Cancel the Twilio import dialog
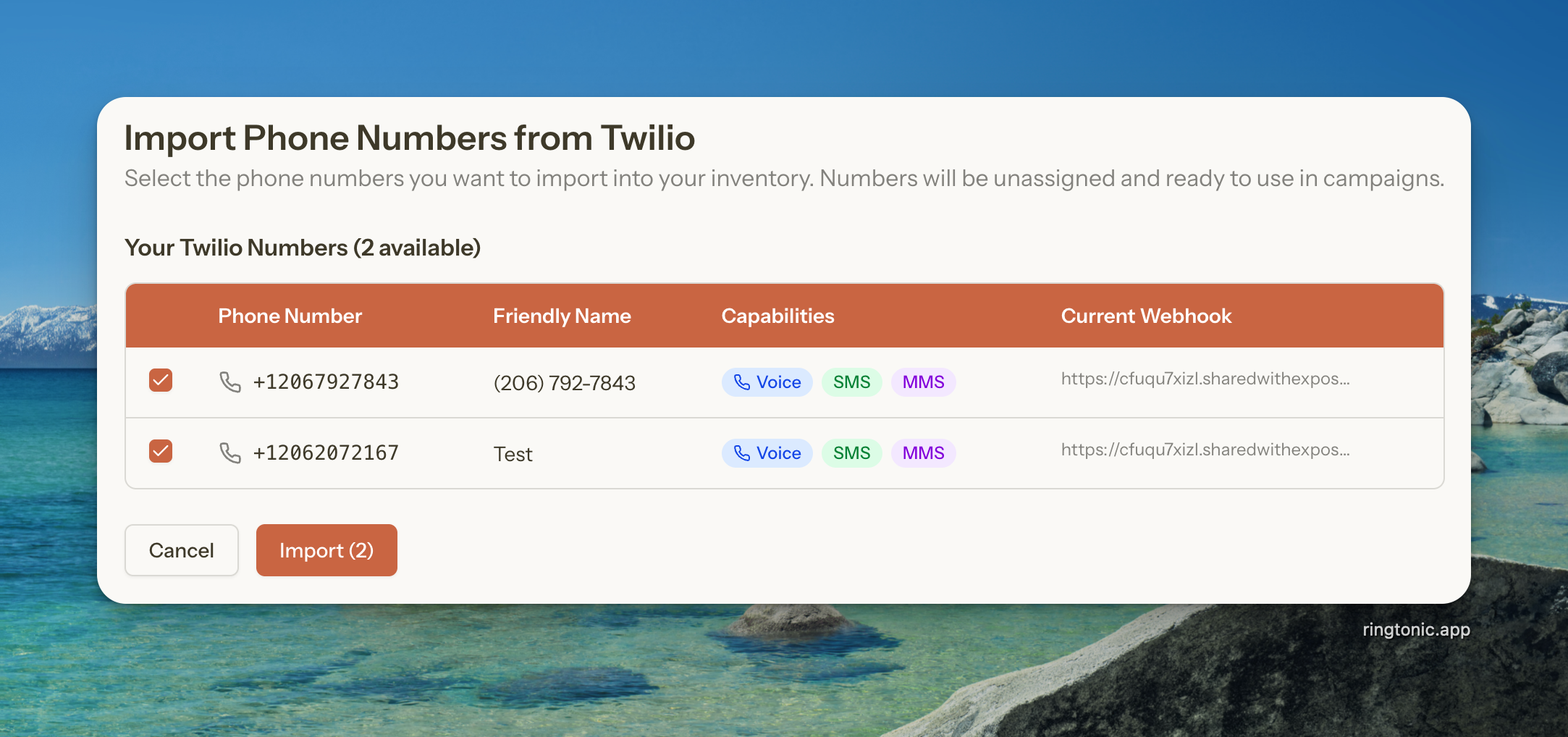This screenshot has height=737, width=1568. (182, 550)
